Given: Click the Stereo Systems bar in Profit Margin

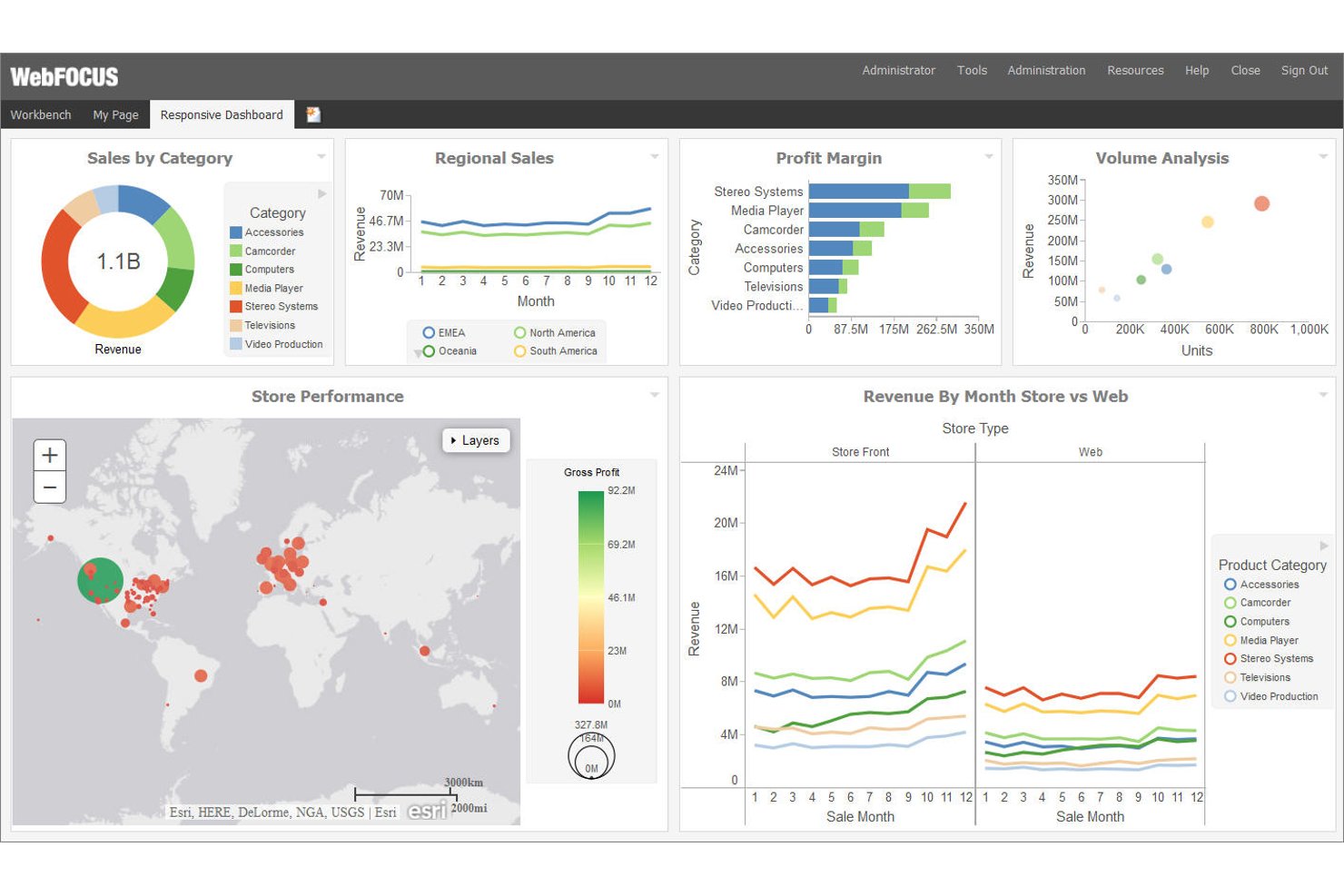Looking at the screenshot, I should point(879,191).
